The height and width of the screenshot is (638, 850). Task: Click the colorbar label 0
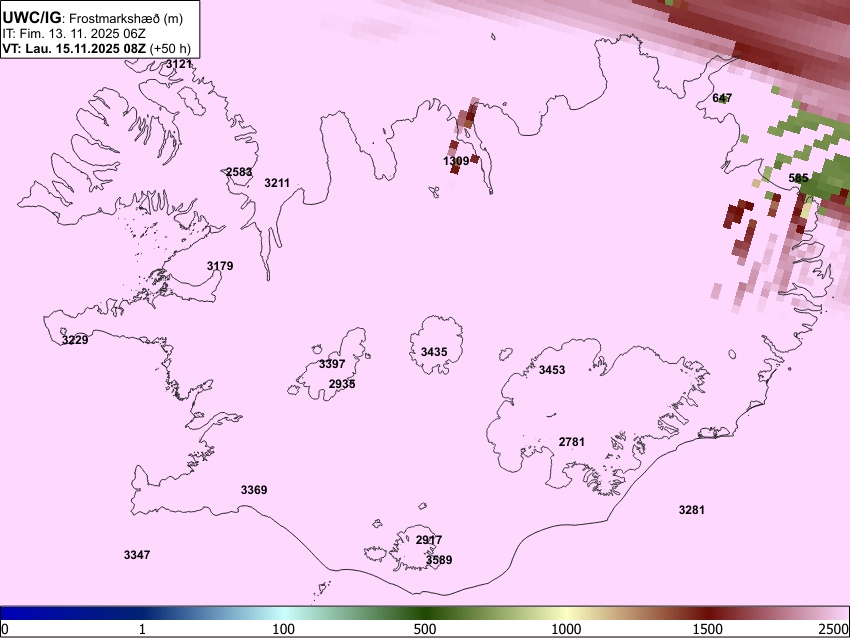[x=5, y=629]
